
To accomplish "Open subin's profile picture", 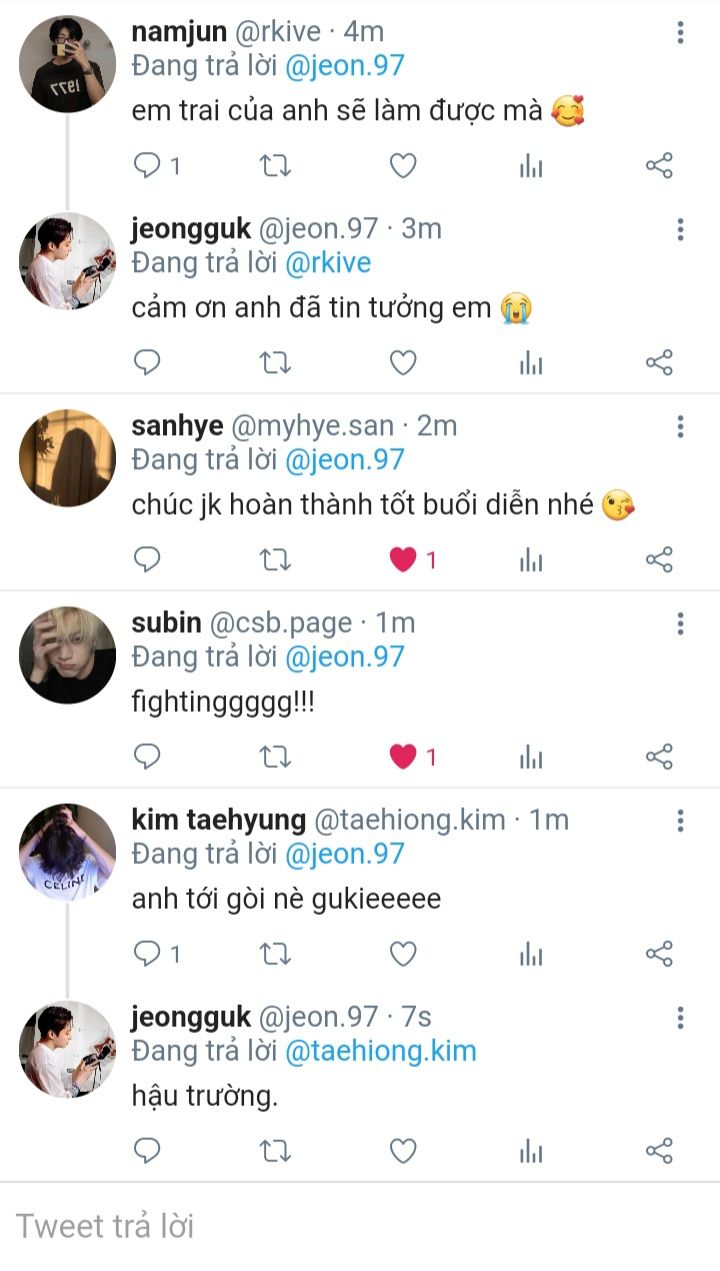I will (67, 654).
